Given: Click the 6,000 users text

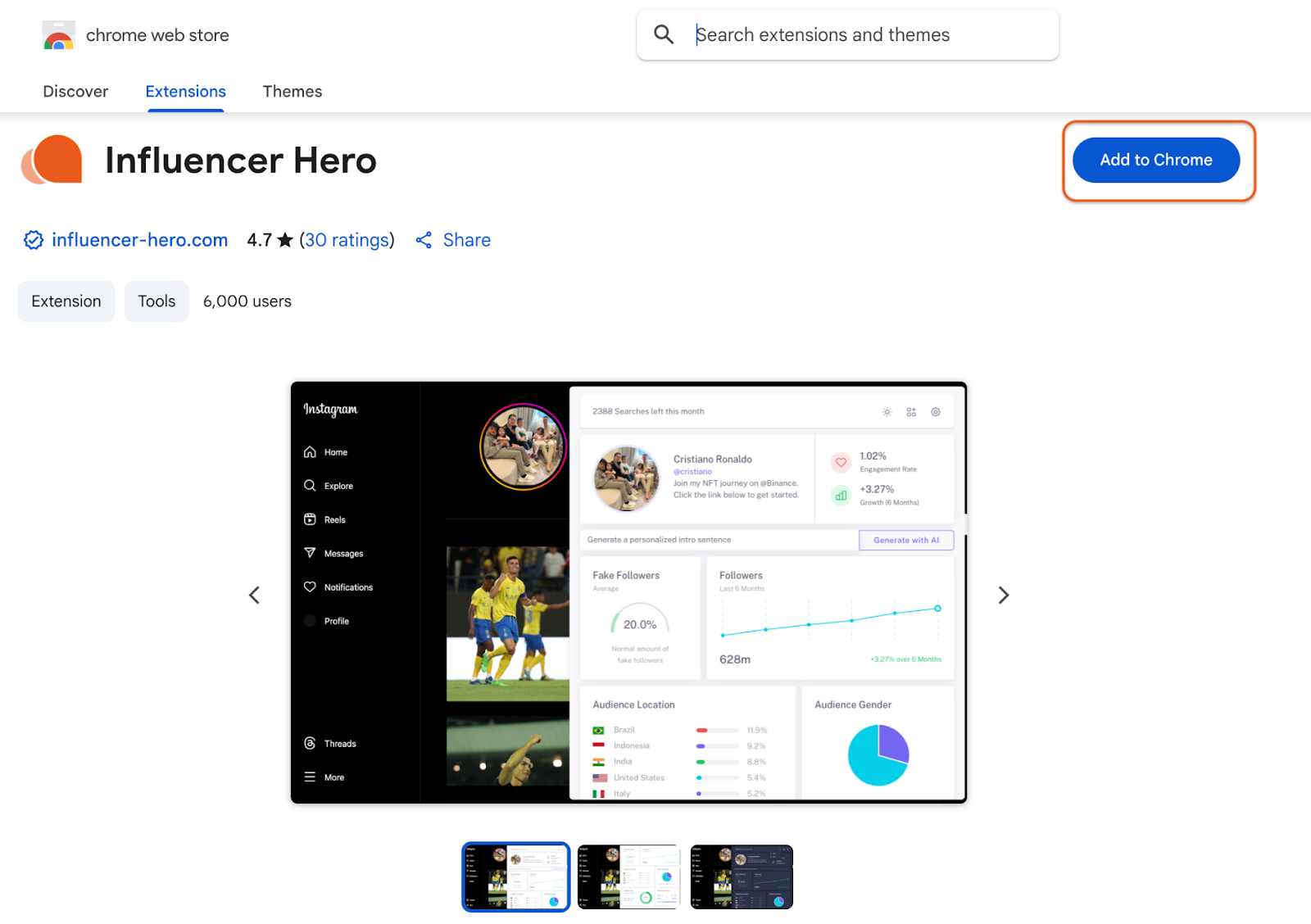Looking at the screenshot, I should (x=247, y=301).
